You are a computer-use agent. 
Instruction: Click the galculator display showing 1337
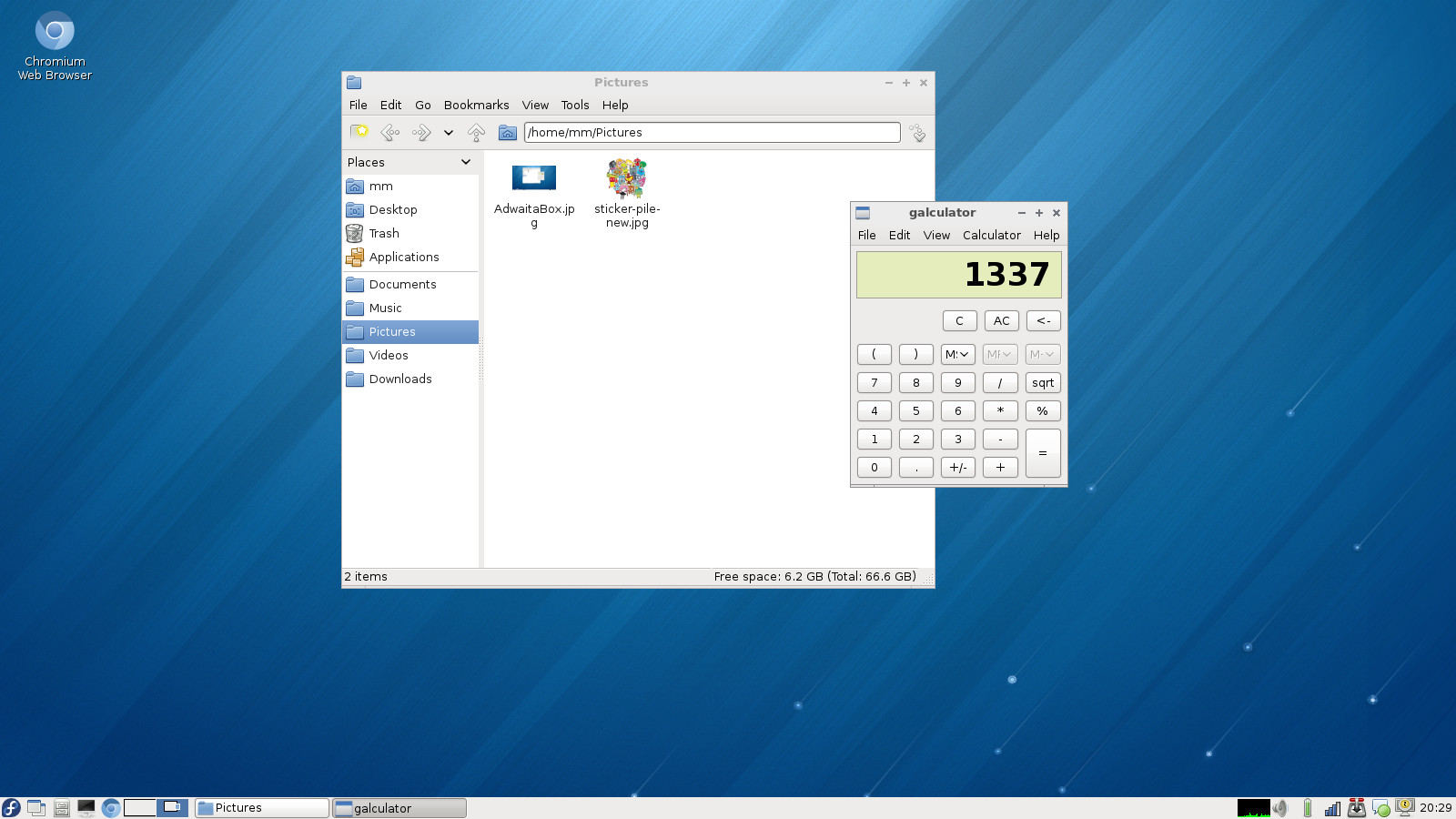(x=959, y=275)
